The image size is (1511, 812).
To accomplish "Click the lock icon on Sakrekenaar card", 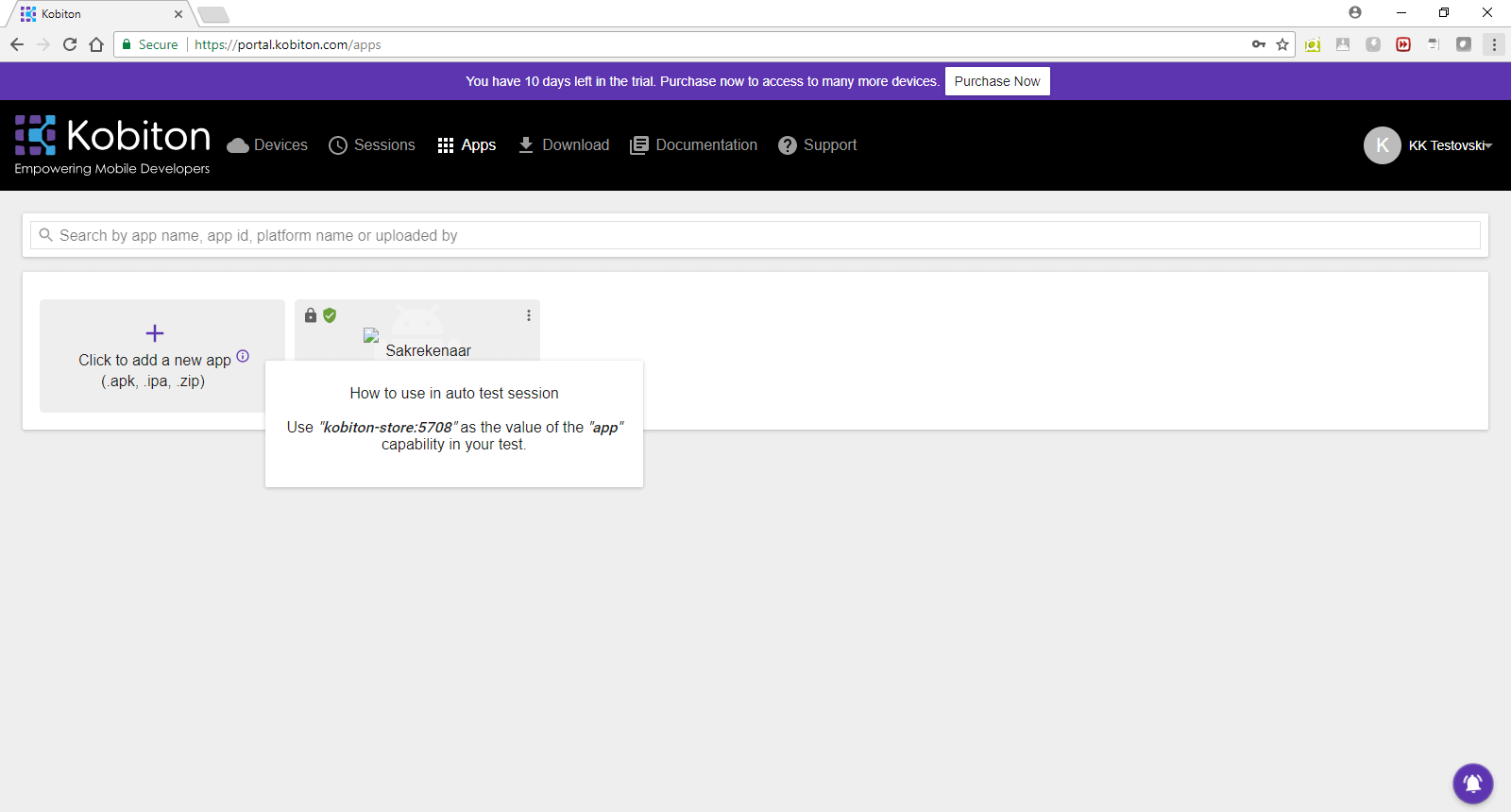I will (x=311, y=315).
